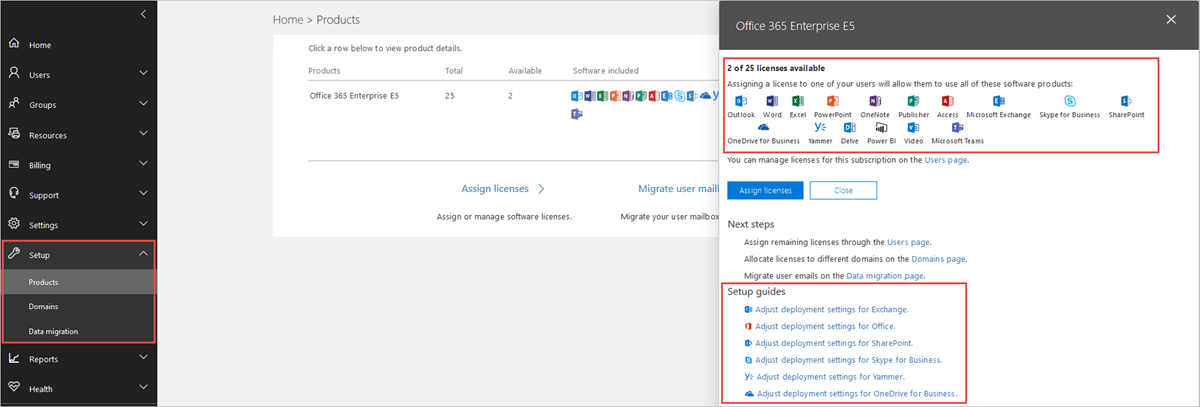Click the Excel product icon

797,101
